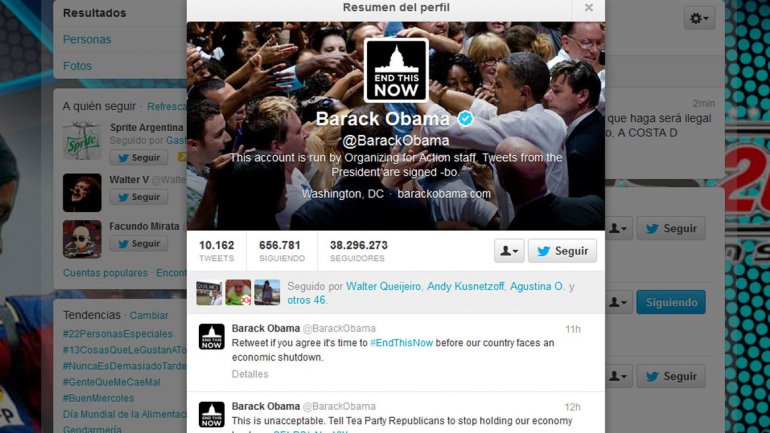This screenshot has width=770, height=433.
Task: Click the Sprite Argentina avatar
Action: pos(82,141)
